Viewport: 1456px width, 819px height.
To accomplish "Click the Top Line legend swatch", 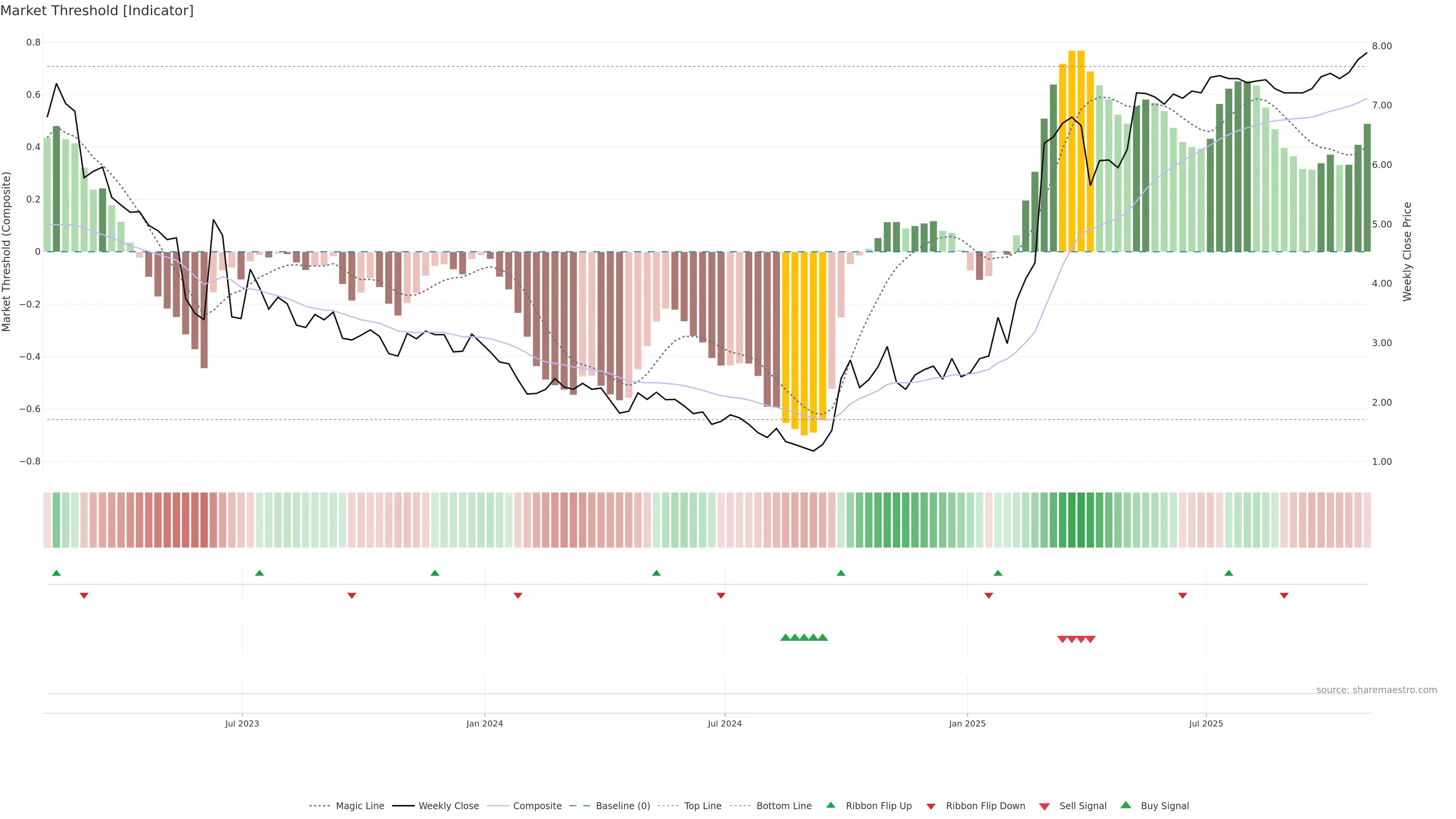I will (x=668, y=805).
